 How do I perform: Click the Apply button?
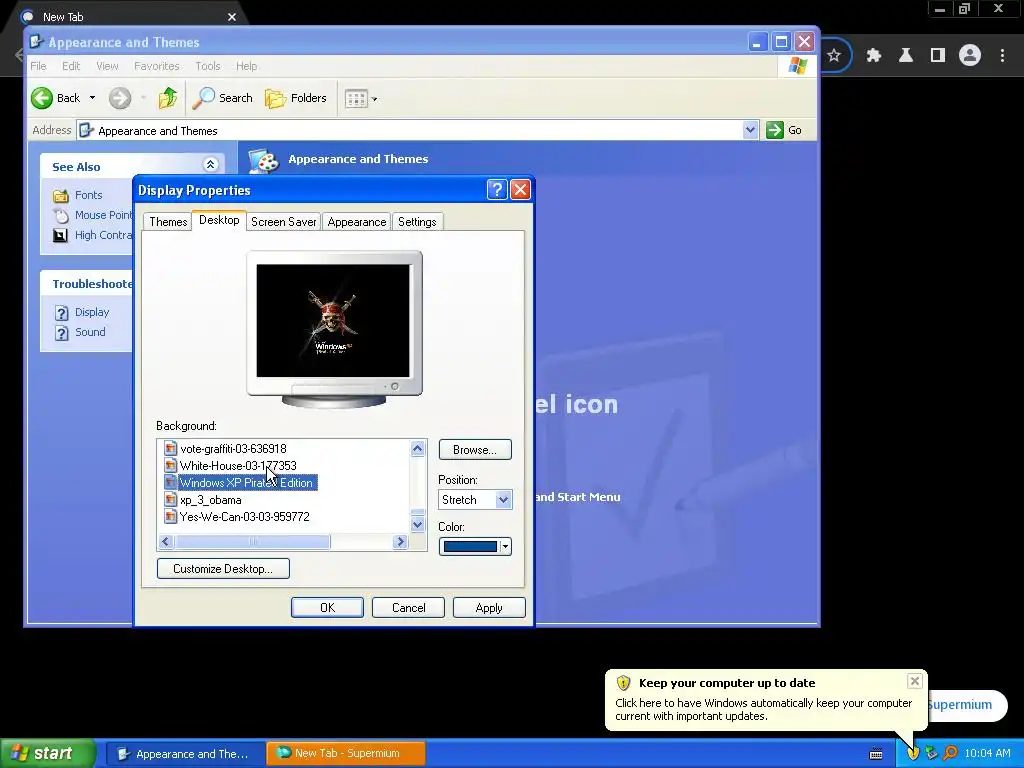point(489,607)
